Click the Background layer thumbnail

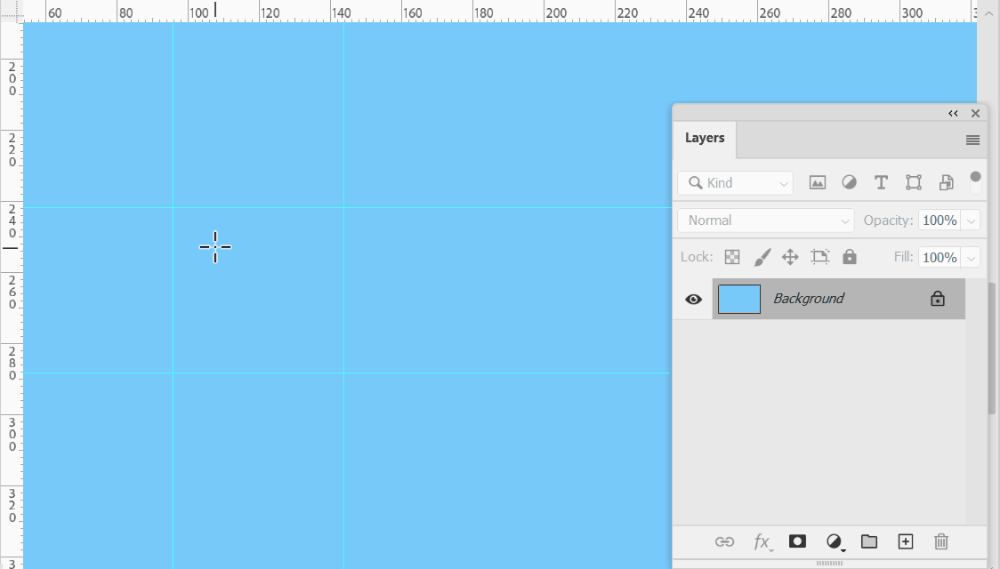(739, 299)
